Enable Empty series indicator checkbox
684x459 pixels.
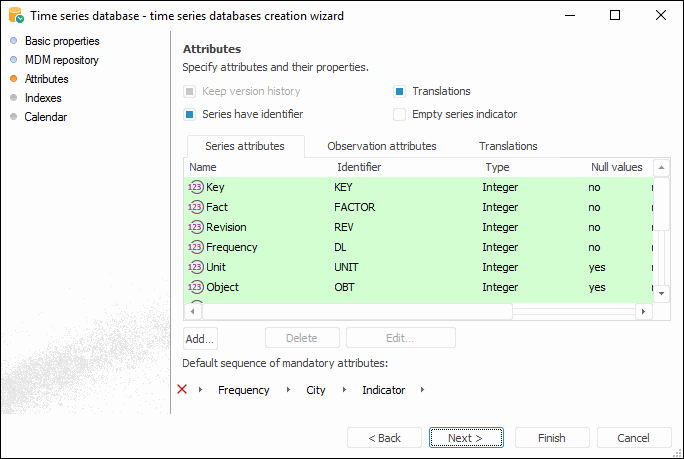point(399,114)
